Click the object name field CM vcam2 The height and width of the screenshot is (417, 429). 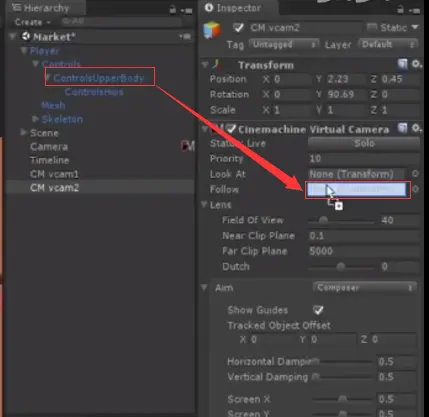tap(306, 28)
